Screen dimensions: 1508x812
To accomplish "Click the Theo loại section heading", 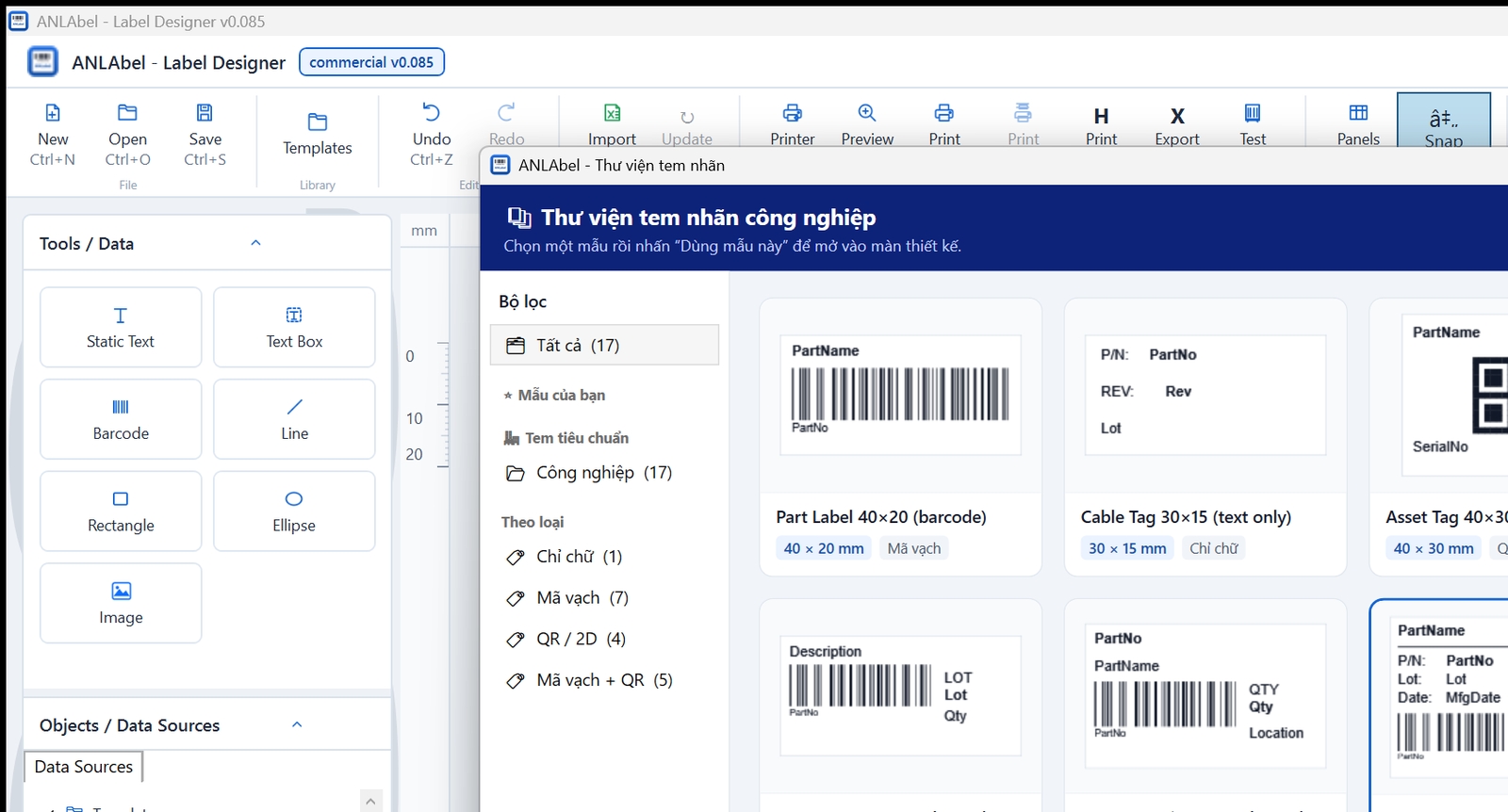I will pyautogui.click(x=533, y=522).
